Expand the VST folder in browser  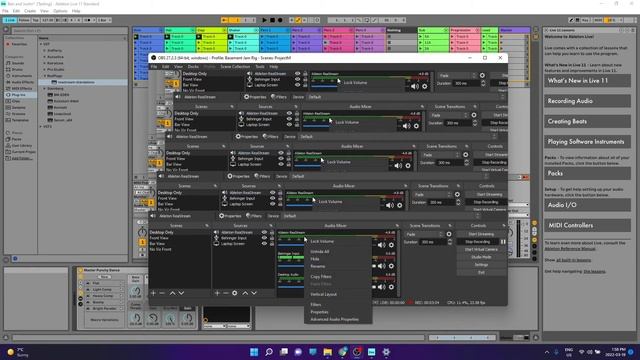[41, 44]
